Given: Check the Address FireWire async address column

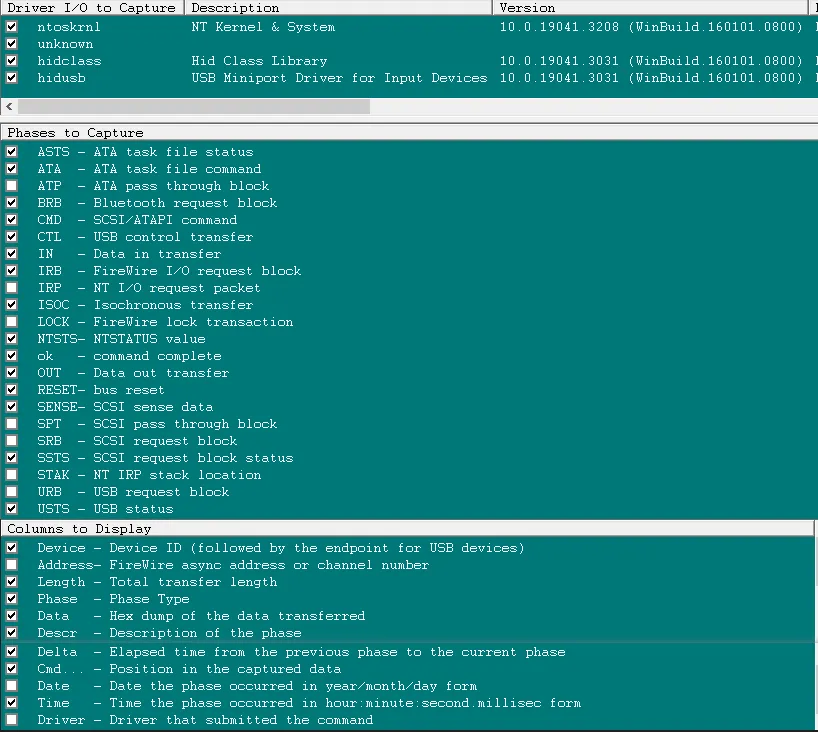Looking at the screenshot, I should point(11,565).
